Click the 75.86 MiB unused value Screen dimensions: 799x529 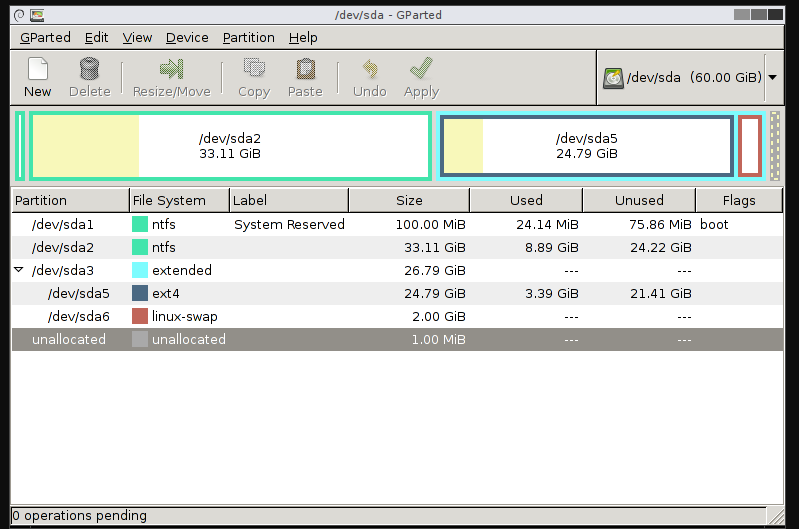(x=660, y=224)
